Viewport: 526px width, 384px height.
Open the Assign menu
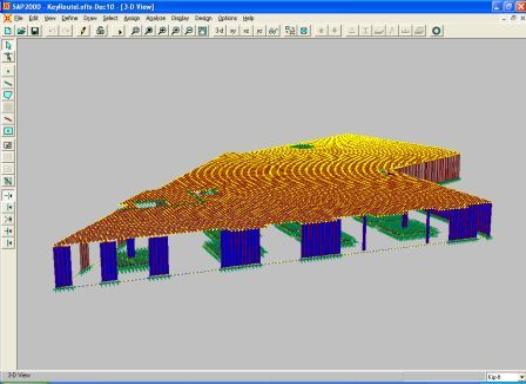click(132, 18)
